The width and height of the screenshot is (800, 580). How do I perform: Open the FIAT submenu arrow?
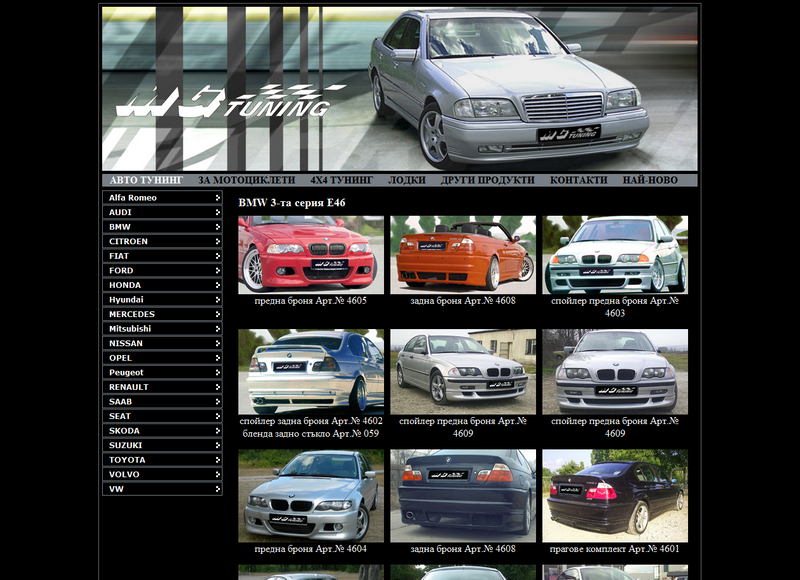(x=218, y=256)
